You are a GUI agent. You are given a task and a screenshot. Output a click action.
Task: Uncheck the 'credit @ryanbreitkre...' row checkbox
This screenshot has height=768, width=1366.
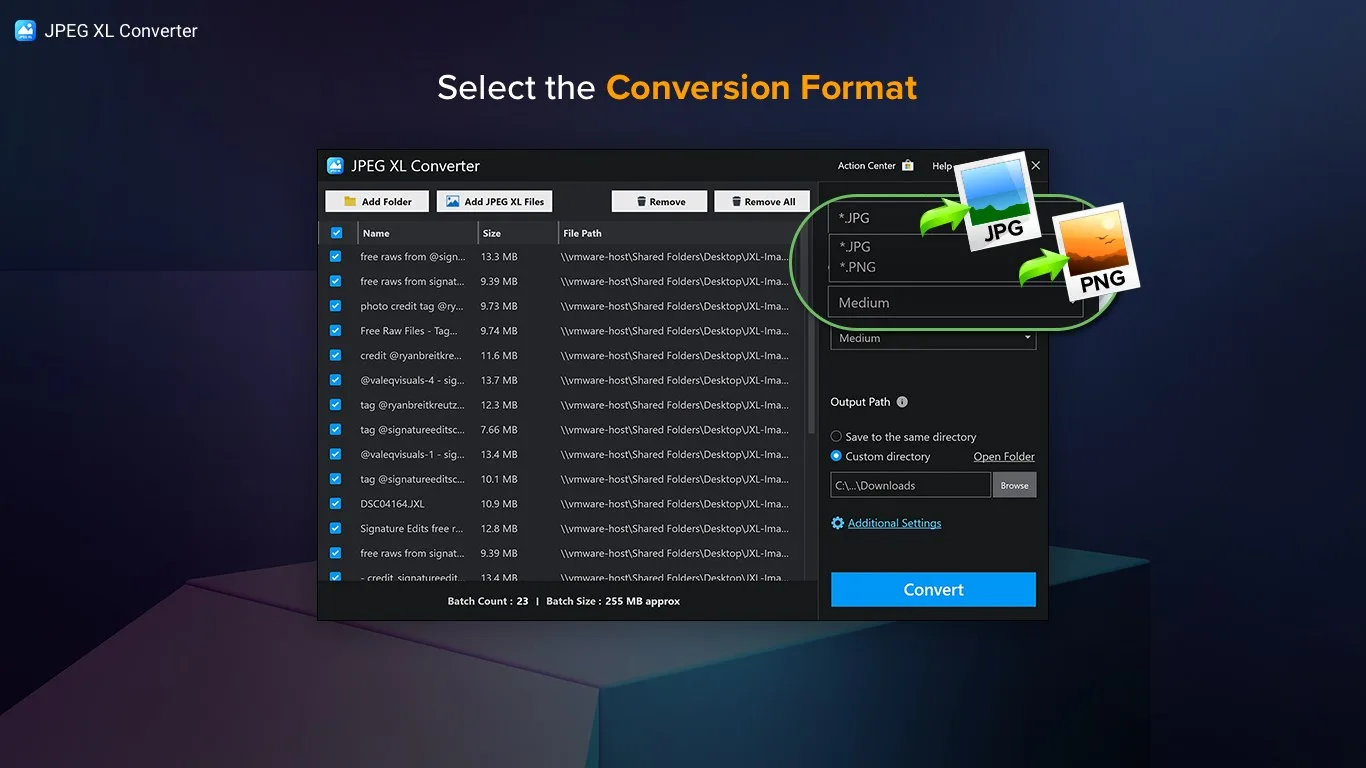click(336, 356)
